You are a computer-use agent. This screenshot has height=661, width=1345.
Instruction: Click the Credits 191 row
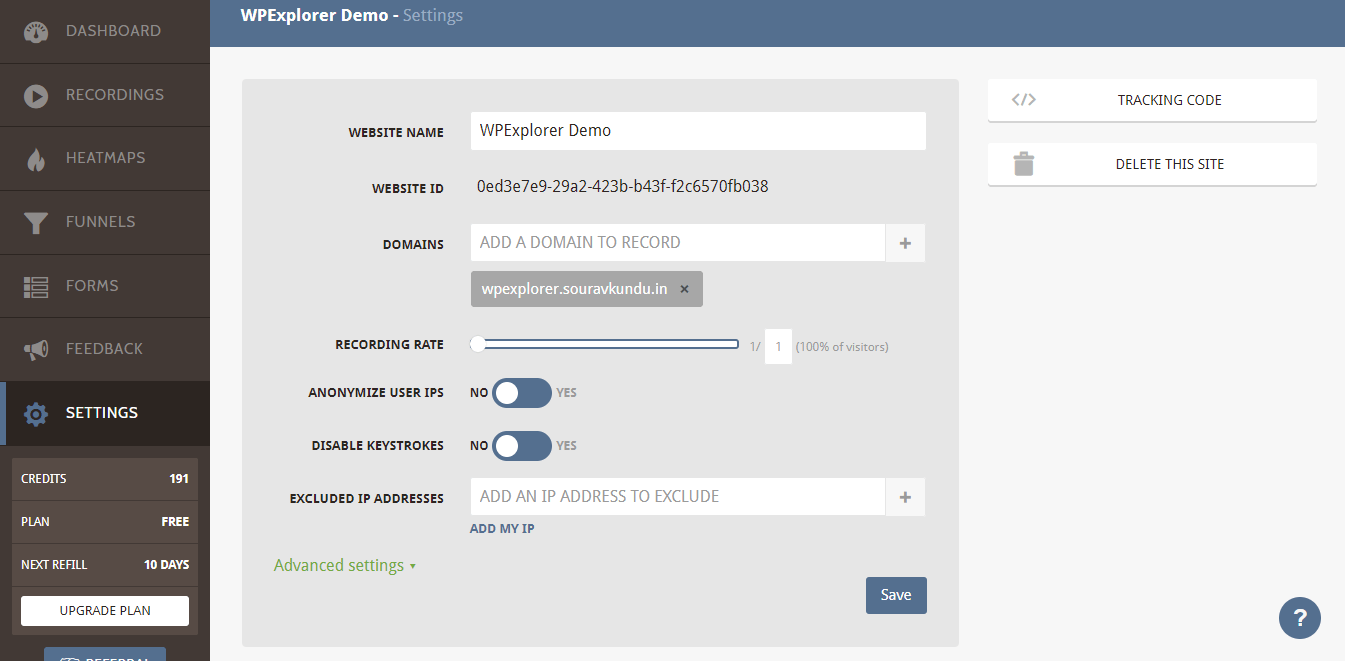[105, 479]
